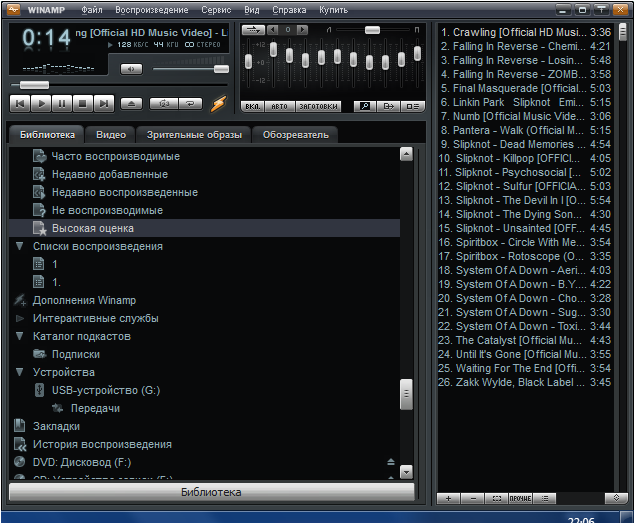Click the playlist editor toggle icon
The height and width of the screenshot is (524, 635).
tap(413, 107)
